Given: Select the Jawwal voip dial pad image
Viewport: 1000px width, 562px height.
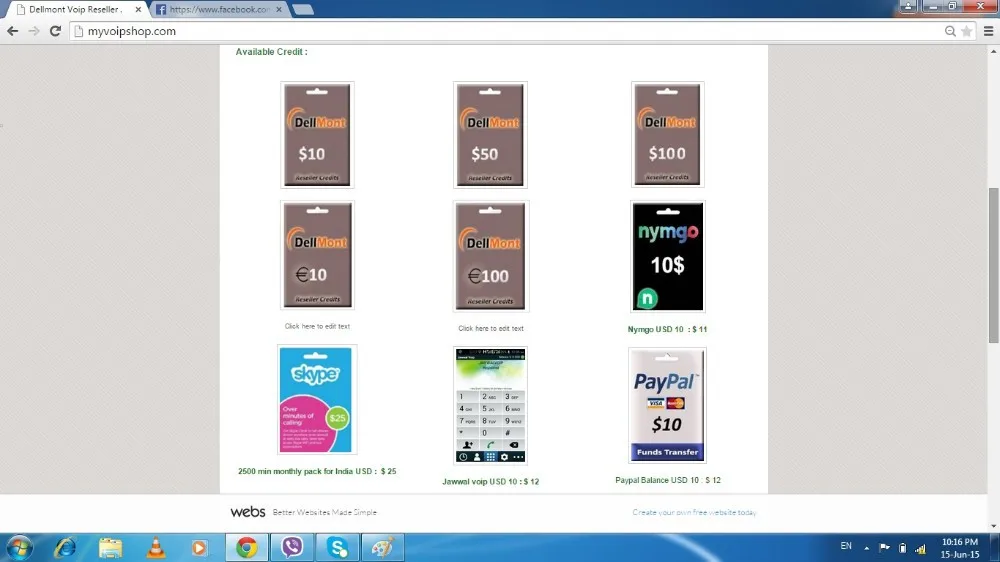Looking at the screenshot, I should coord(490,406).
